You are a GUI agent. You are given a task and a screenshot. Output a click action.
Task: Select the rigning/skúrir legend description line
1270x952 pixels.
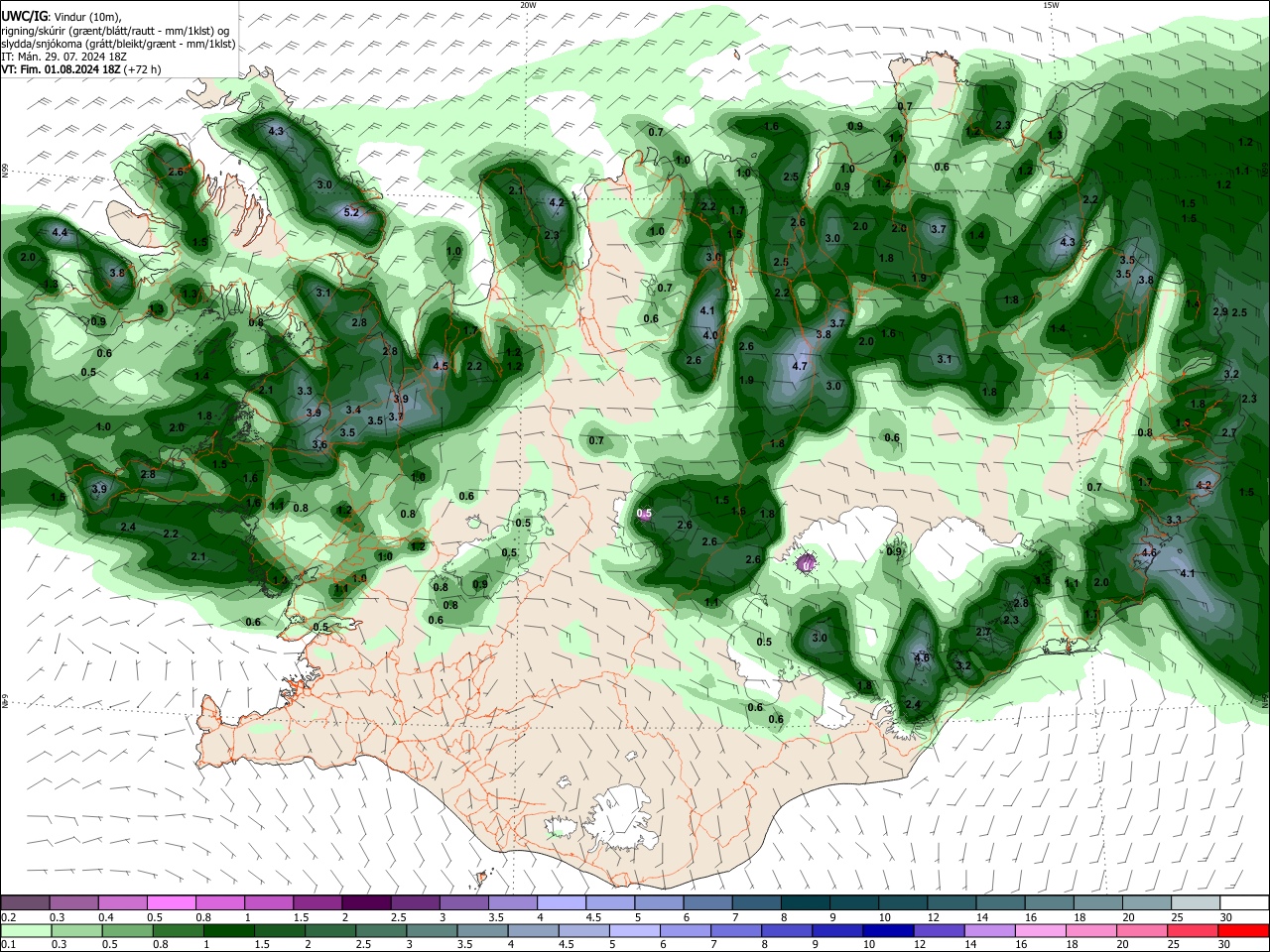coord(115,30)
